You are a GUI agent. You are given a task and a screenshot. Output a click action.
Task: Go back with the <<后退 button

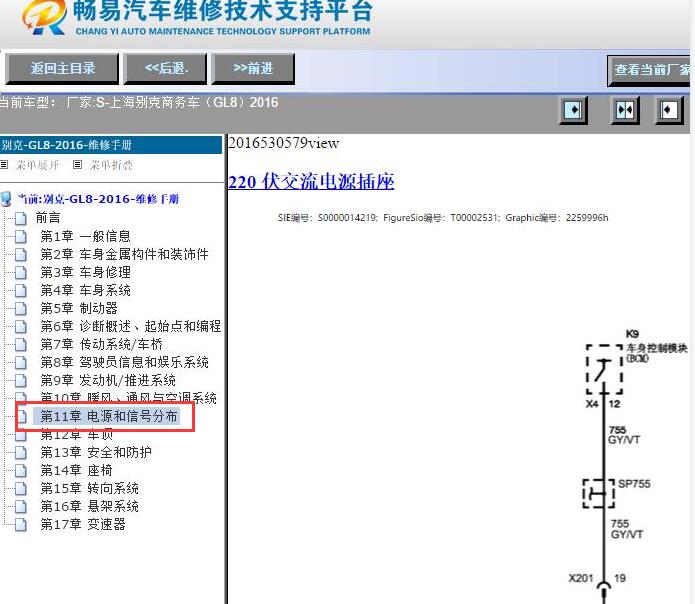(x=165, y=69)
